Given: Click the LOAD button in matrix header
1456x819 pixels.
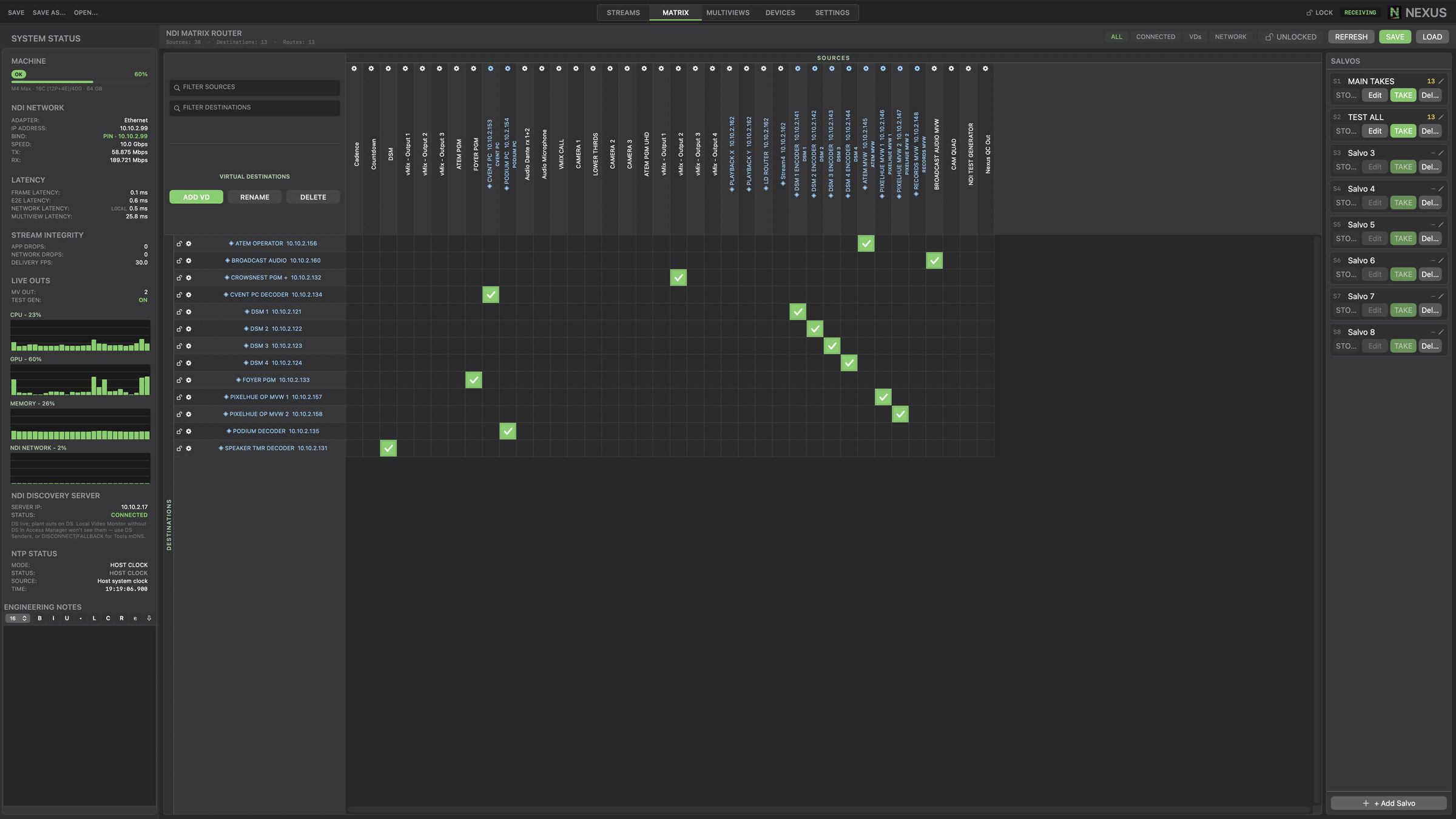Looking at the screenshot, I should 1432,37.
